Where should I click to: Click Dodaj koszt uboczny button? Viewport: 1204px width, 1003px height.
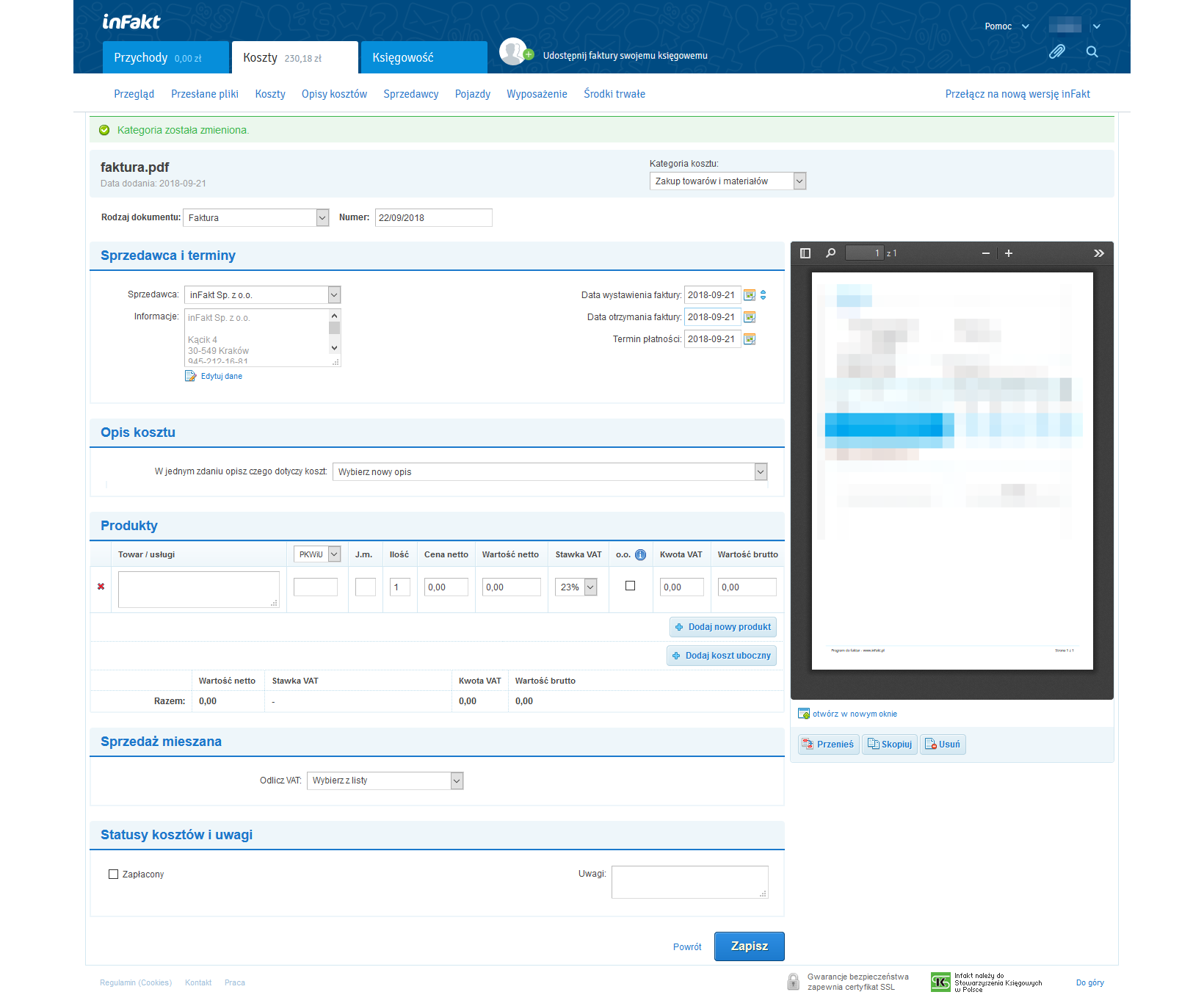click(722, 656)
